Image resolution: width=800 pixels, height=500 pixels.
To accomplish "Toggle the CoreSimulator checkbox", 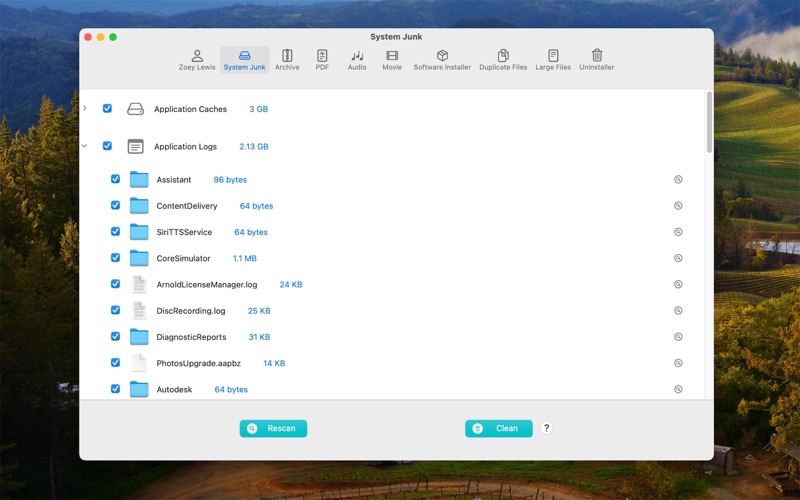I will pyautogui.click(x=115, y=258).
